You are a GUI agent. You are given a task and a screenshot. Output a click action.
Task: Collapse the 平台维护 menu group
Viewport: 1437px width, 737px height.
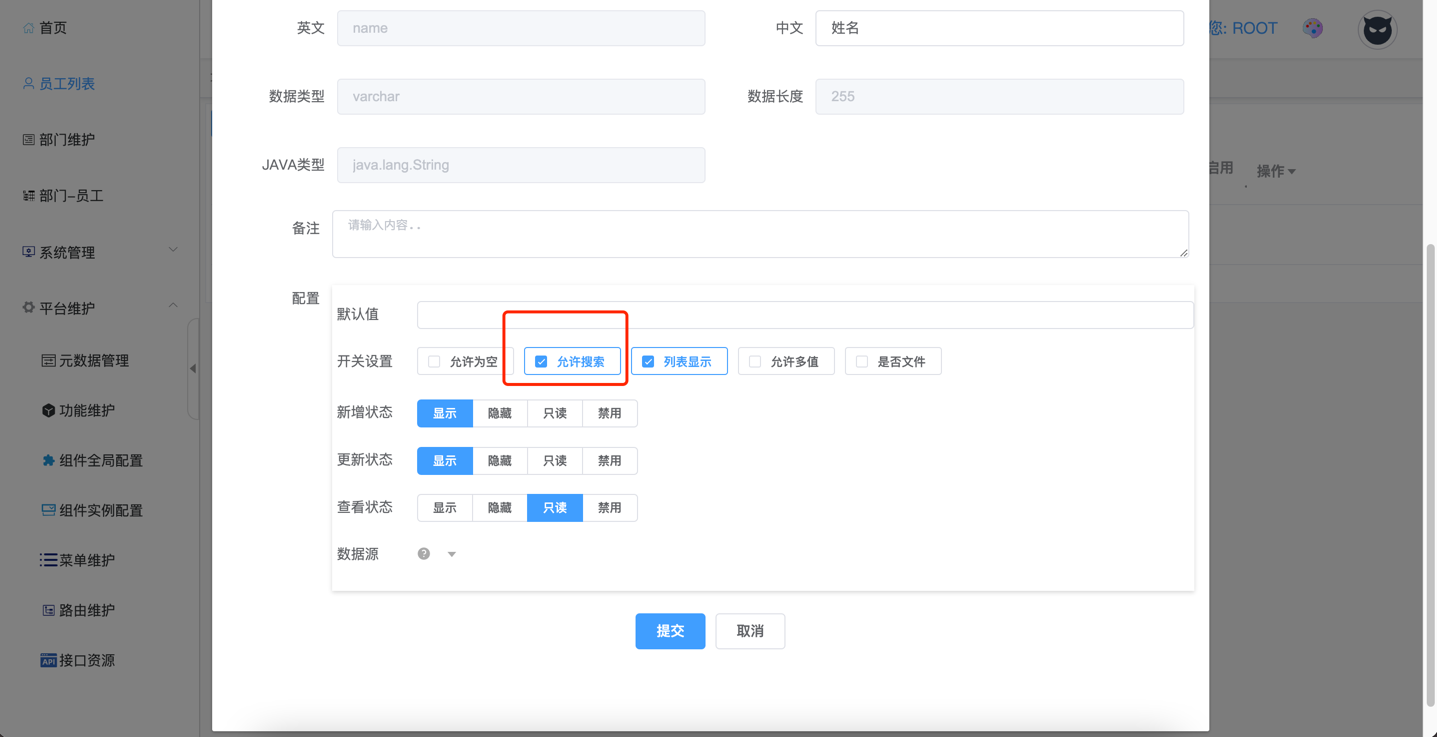(173, 307)
